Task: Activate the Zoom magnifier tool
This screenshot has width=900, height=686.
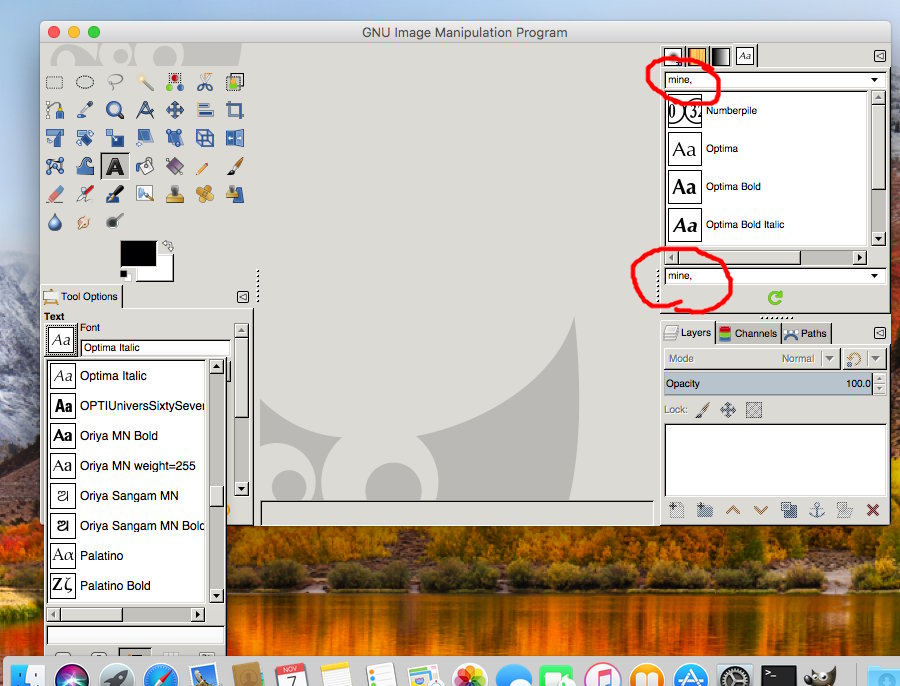Action: pos(115,110)
